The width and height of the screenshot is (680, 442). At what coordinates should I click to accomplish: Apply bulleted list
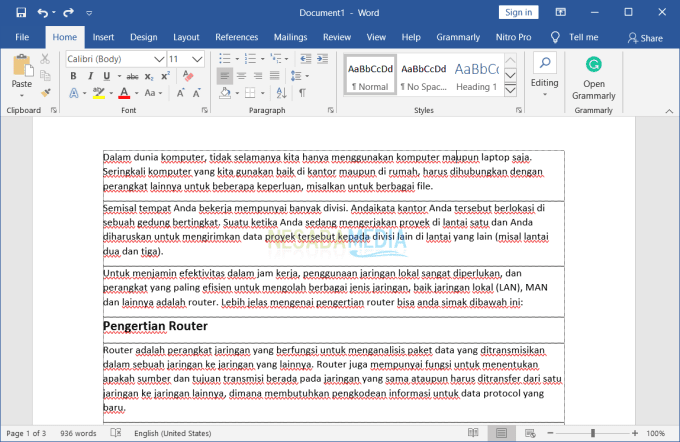225,59
